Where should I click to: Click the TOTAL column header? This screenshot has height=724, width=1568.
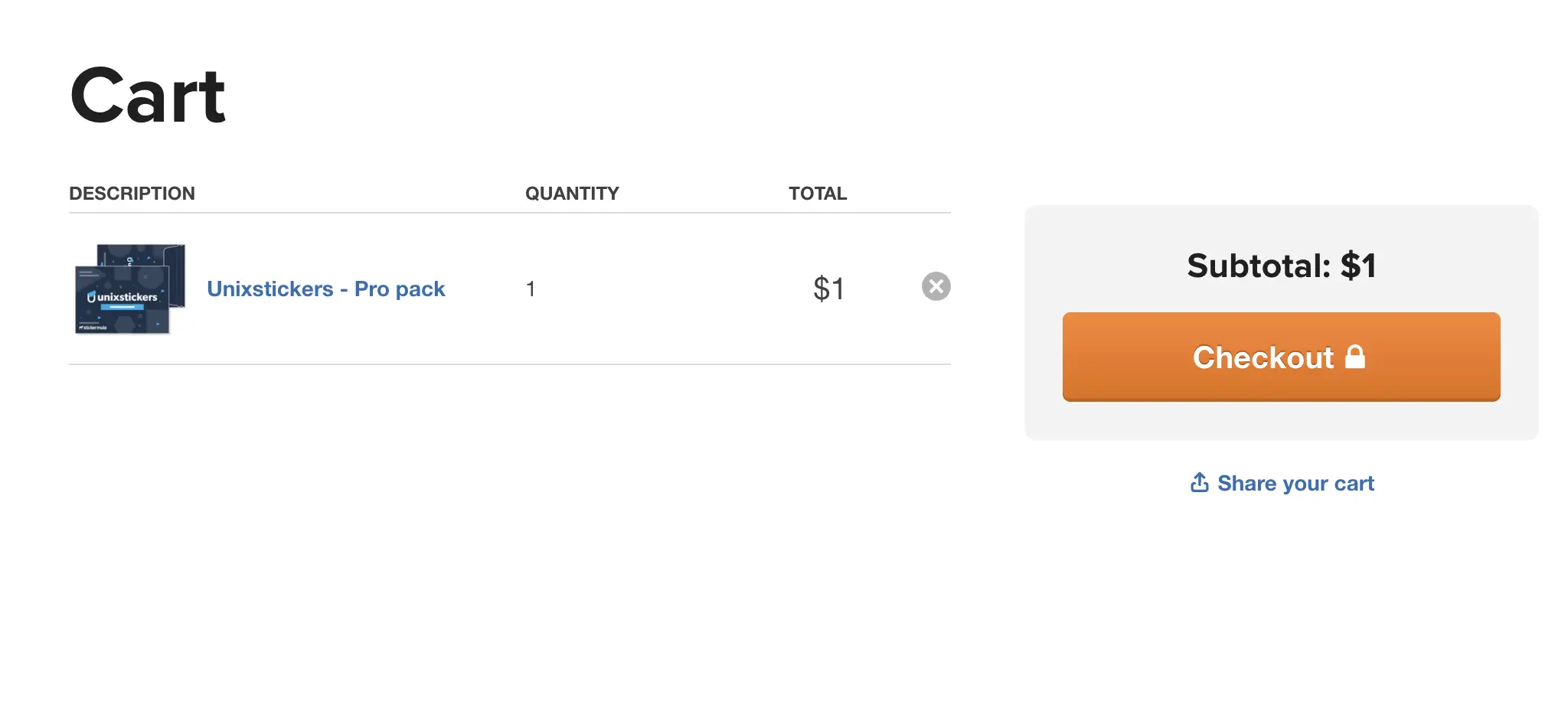(x=818, y=194)
